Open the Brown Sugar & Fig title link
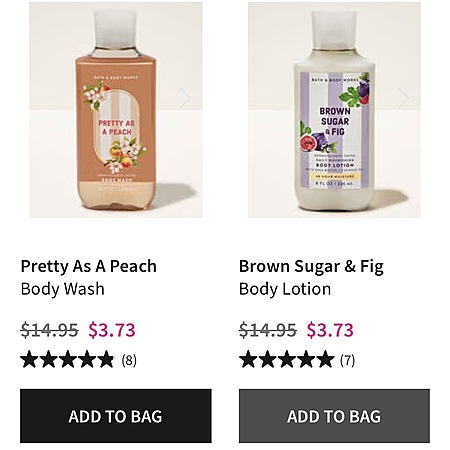The height and width of the screenshot is (450, 450). tap(311, 267)
